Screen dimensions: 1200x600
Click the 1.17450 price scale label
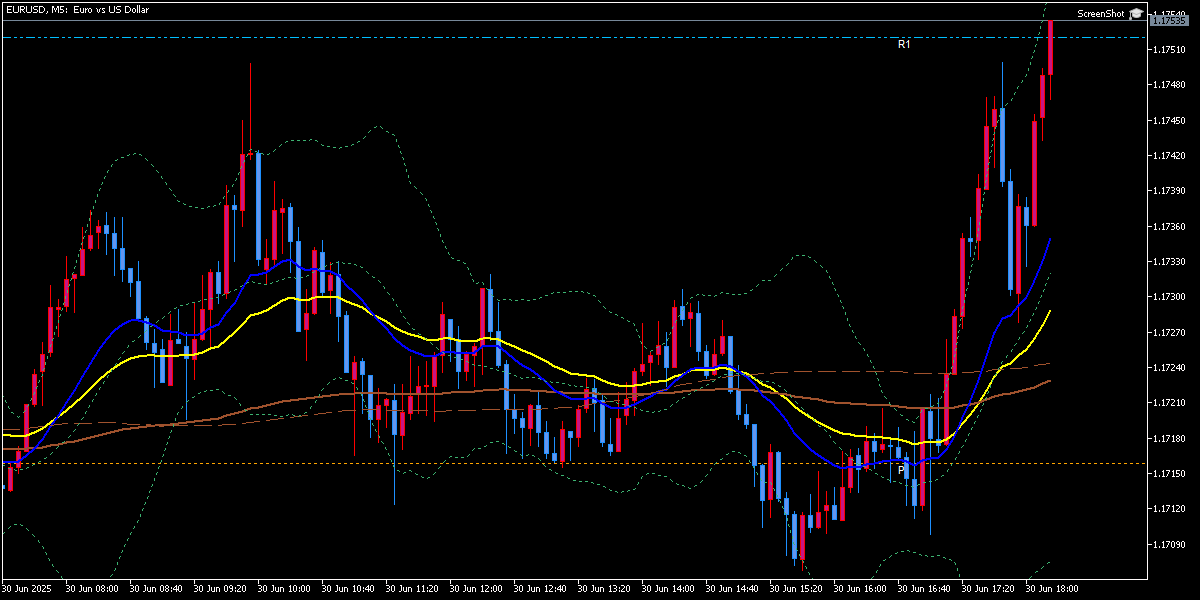[1168, 120]
